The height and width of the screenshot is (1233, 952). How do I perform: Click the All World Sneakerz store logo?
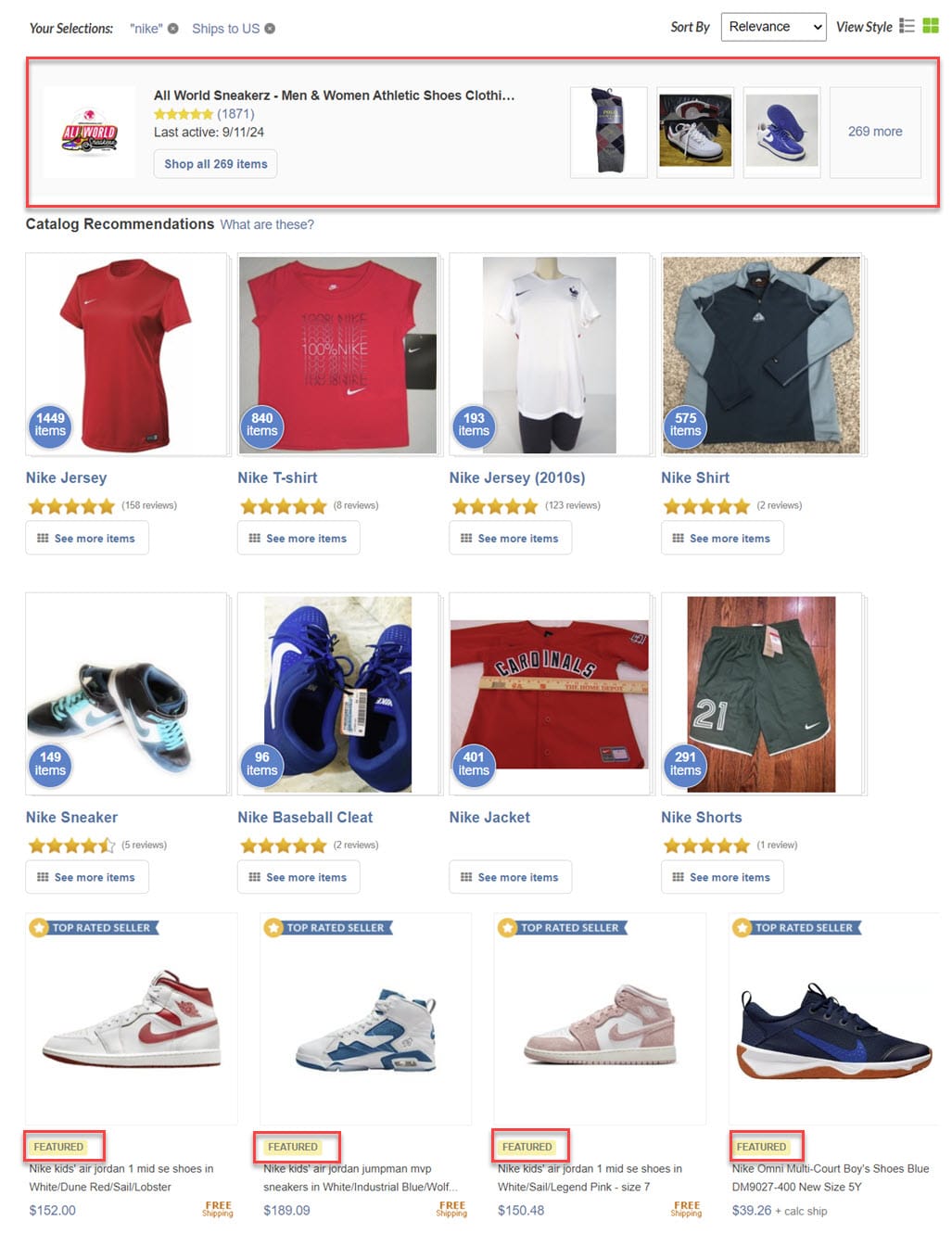[90, 132]
